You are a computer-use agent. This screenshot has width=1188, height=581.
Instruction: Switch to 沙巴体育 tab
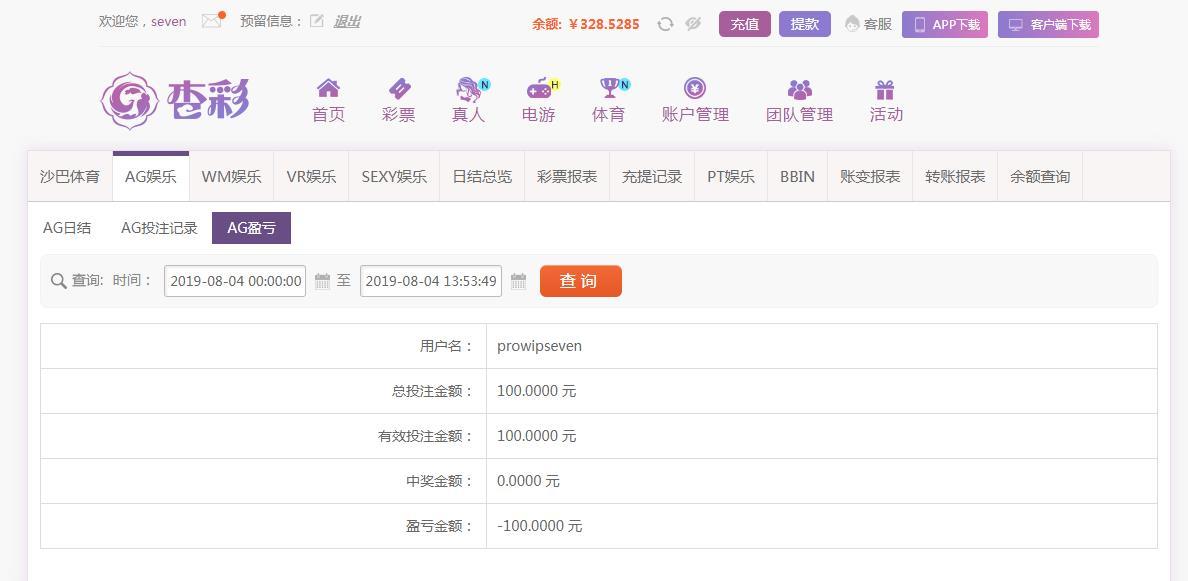pos(70,176)
